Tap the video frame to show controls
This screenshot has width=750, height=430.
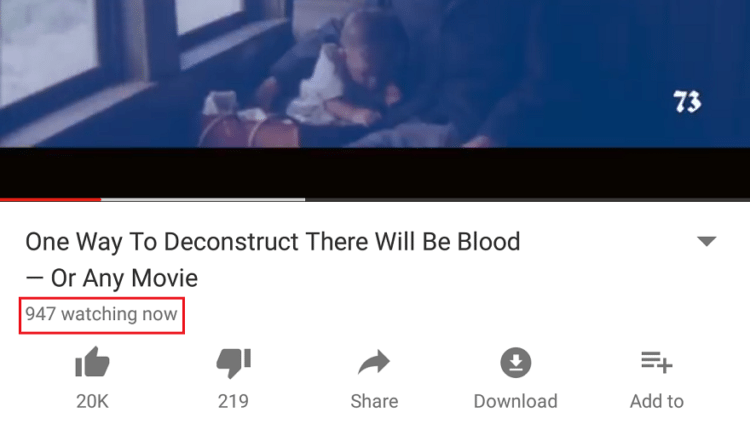point(375,74)
